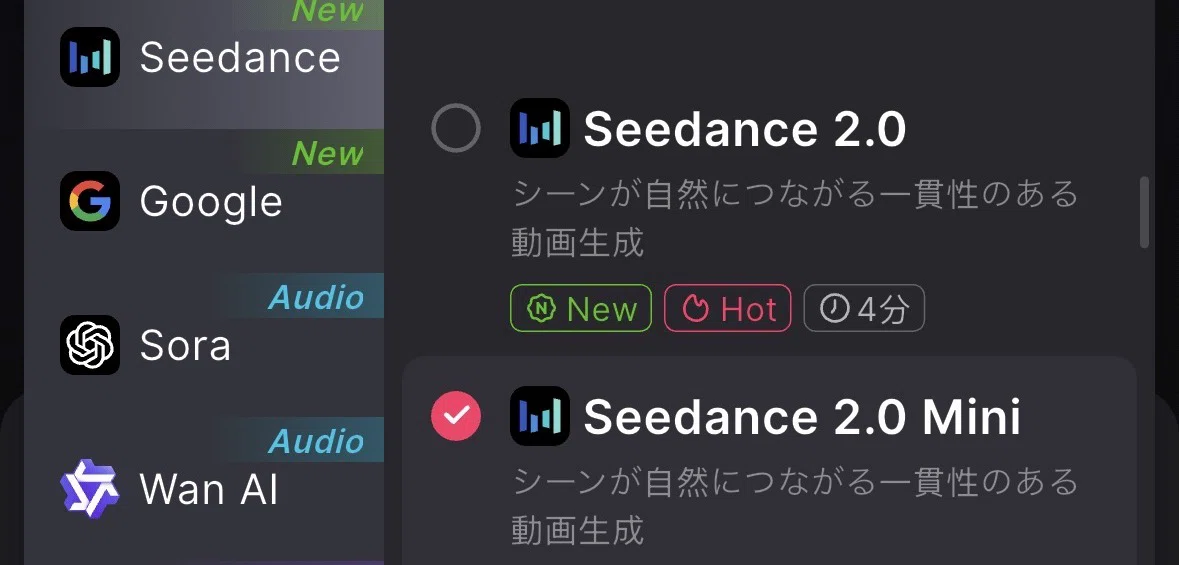Click the model list vertical scrollbar
This screenshot has width=1179, height=565.
tap(1144, 212)
